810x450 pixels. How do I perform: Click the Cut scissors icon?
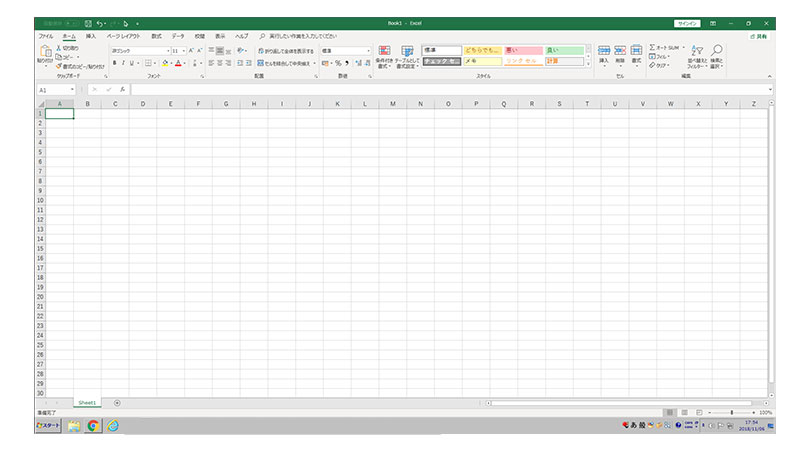[58, 48]
